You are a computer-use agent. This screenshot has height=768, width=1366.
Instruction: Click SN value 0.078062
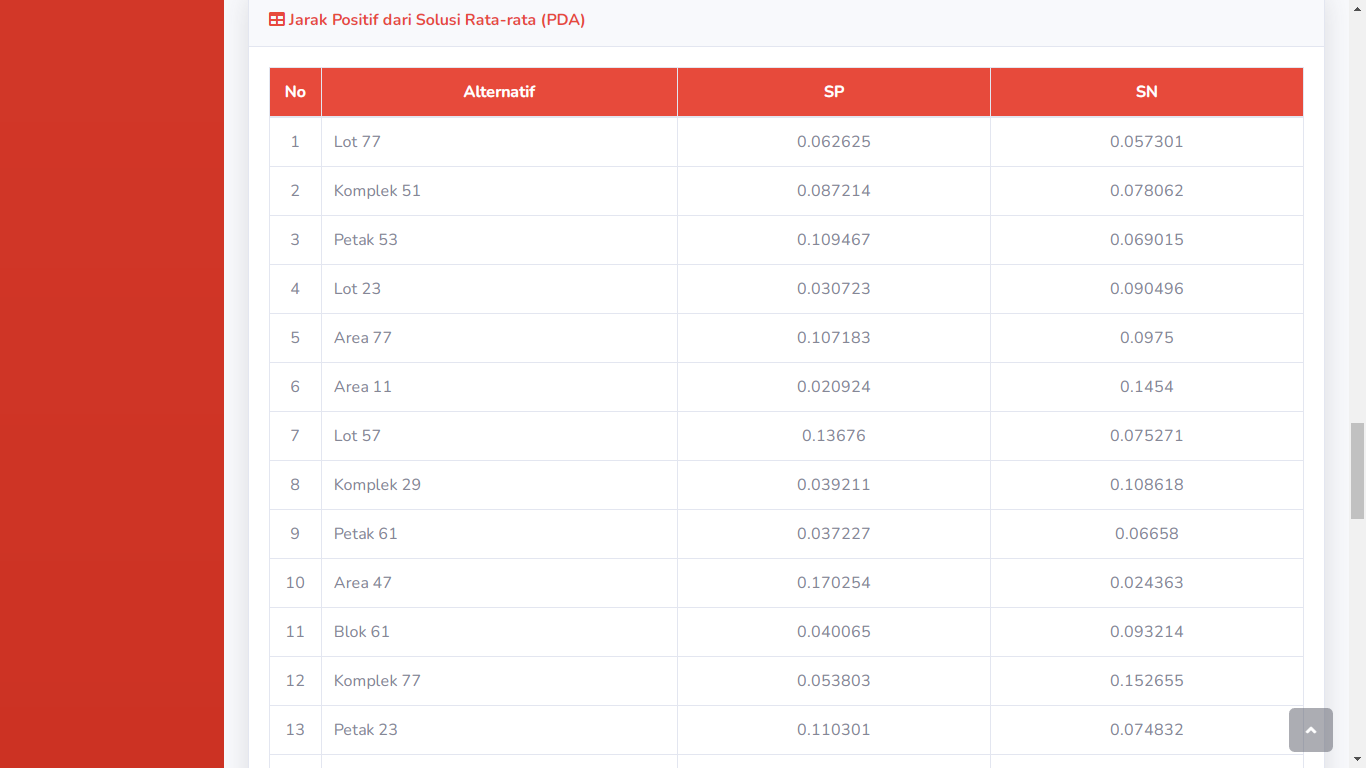click(x=1147, y=191)
